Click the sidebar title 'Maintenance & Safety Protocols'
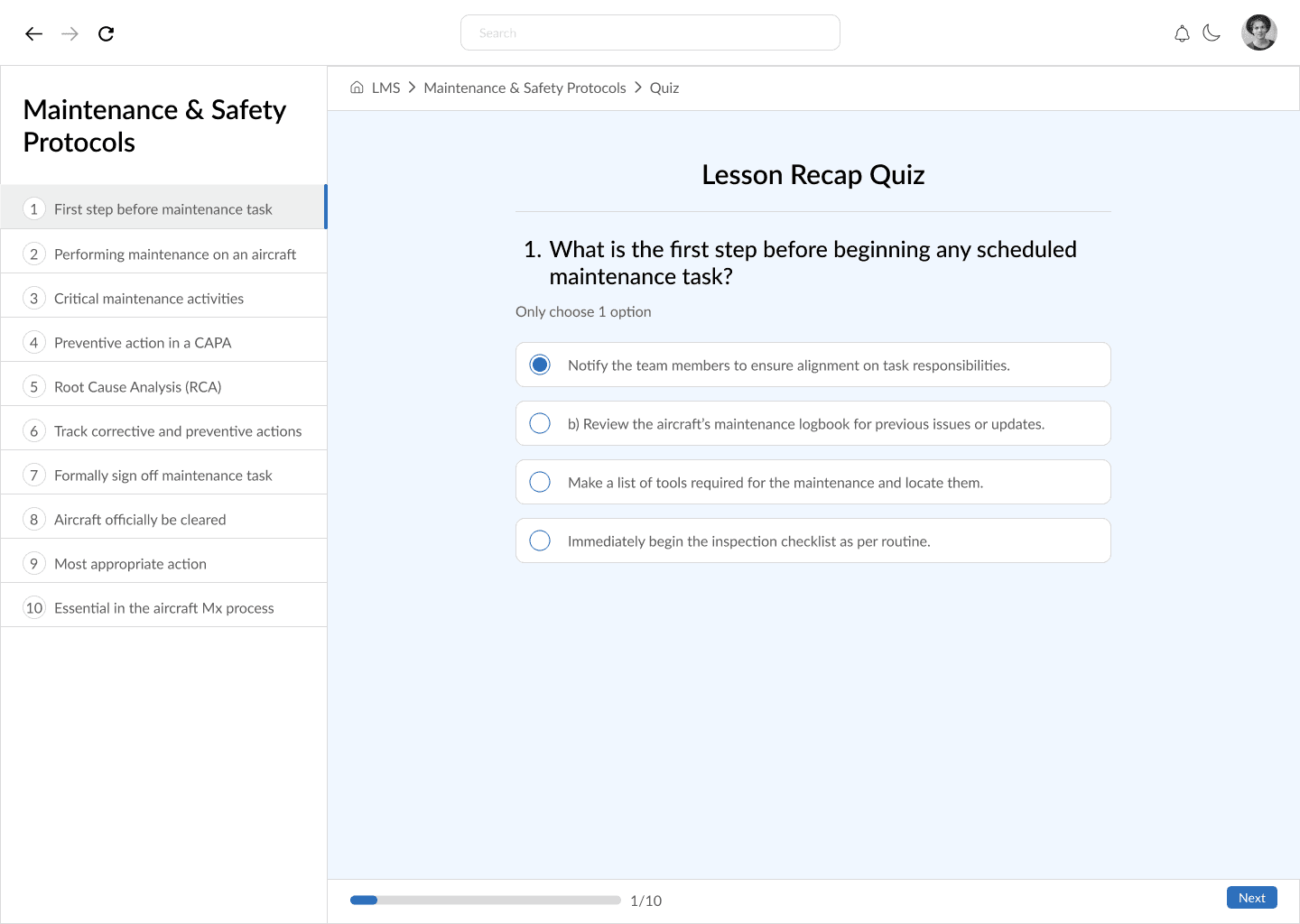Screen dimensions: 1300x924 click(154, 125)
